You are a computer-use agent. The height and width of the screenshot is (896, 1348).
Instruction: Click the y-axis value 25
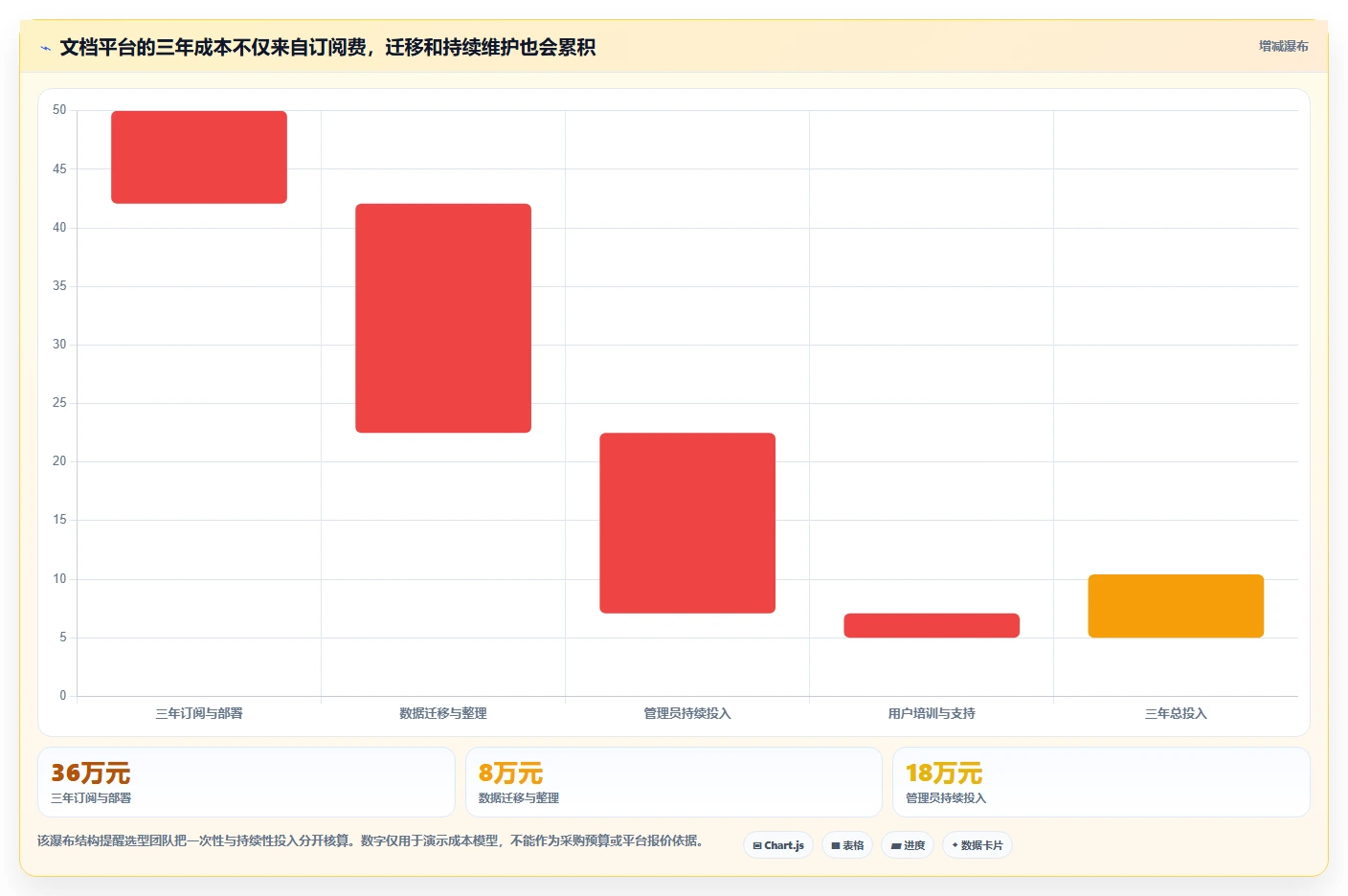pyautogui.click(x=59, y=403)
